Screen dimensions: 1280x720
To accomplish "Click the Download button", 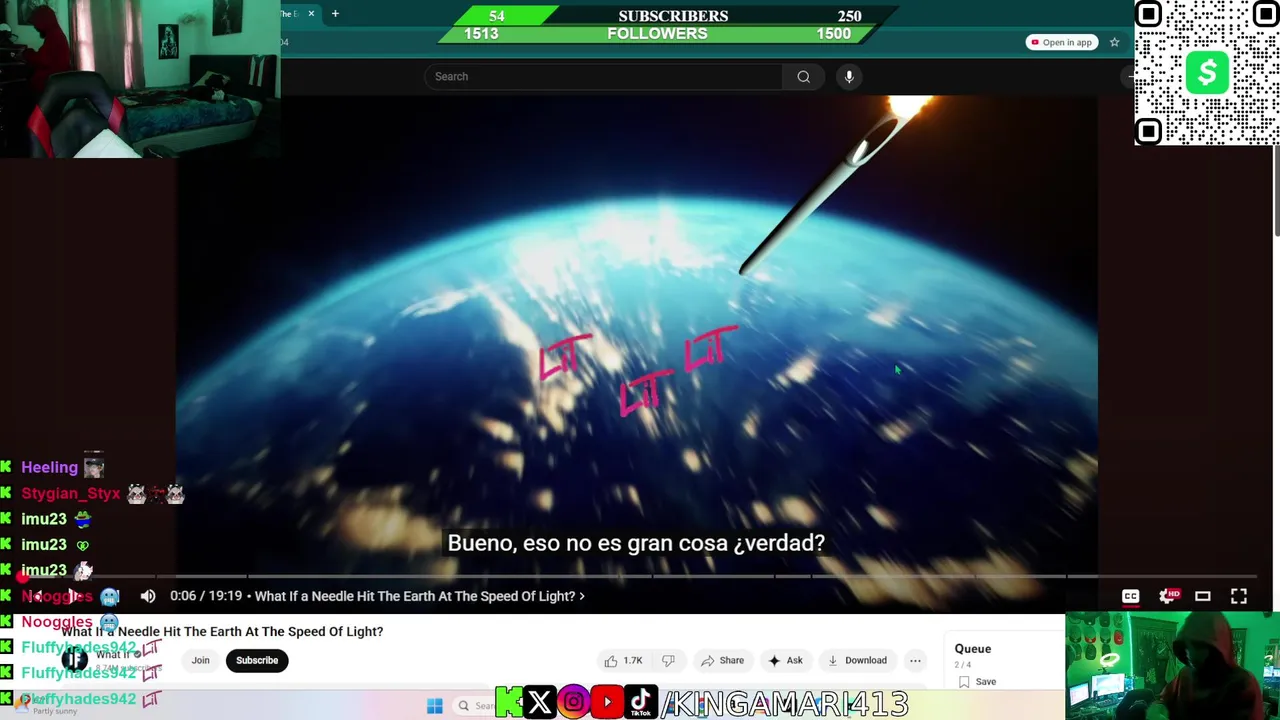I will pyautogui.click(x=857, y=660).
